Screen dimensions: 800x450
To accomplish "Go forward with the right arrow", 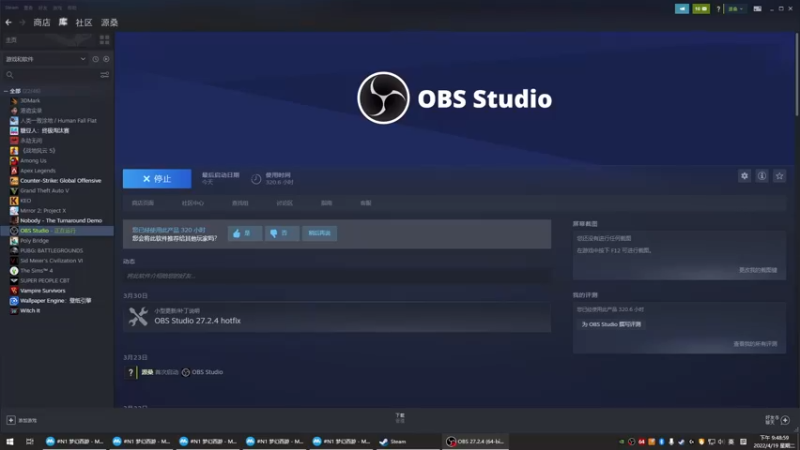I will (22, 22).
